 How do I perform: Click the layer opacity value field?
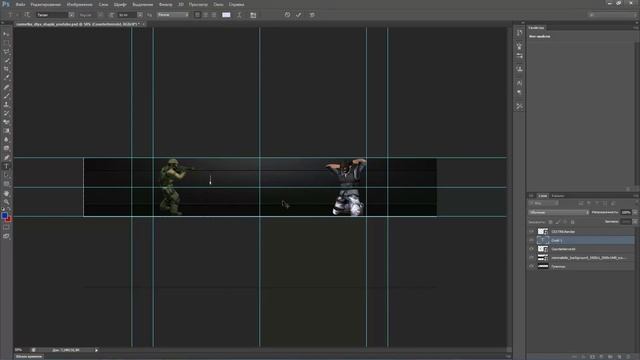(x=626, y=212)
